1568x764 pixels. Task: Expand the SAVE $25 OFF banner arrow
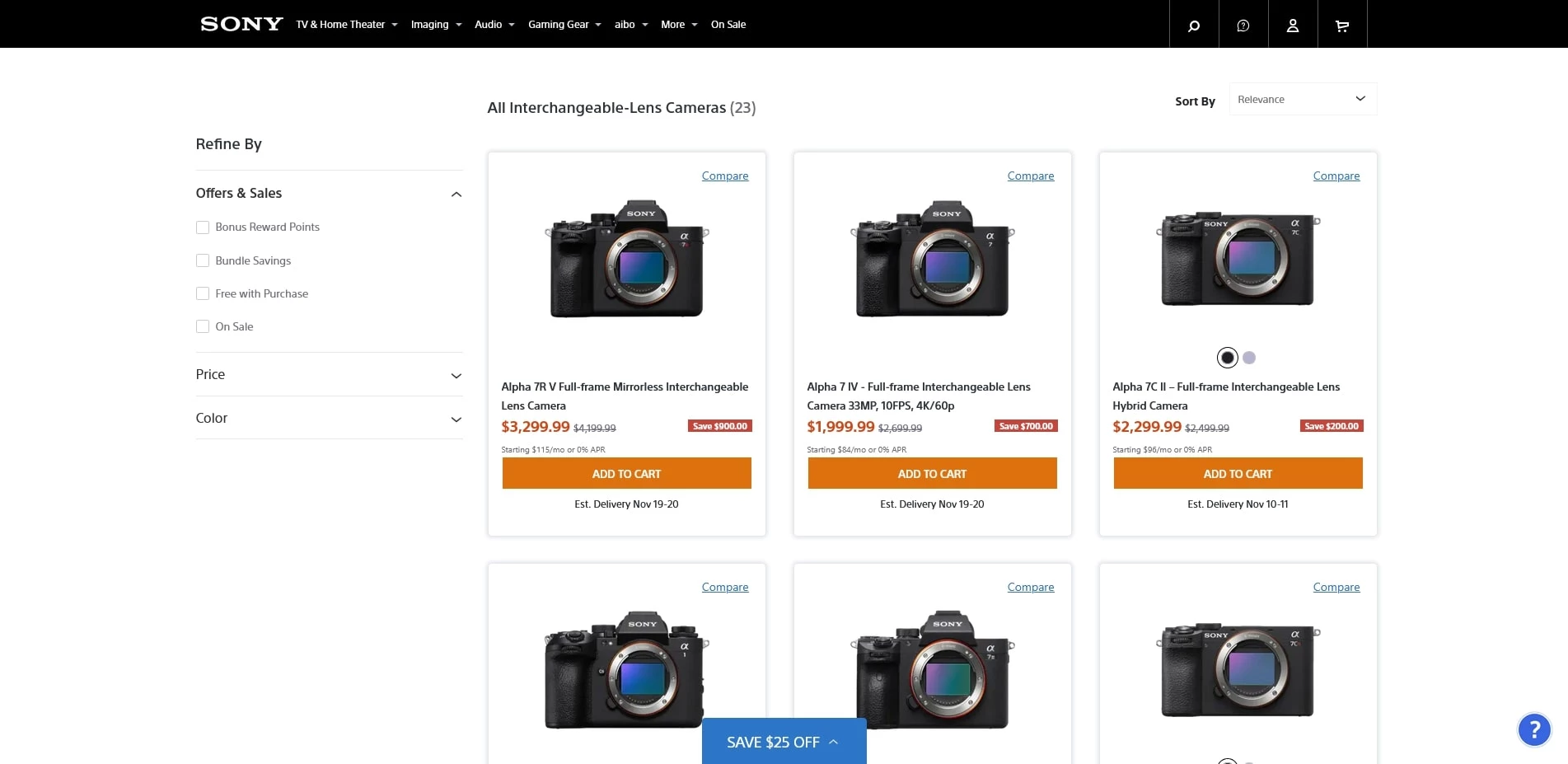pyautogui.click(x=834, y=742)
